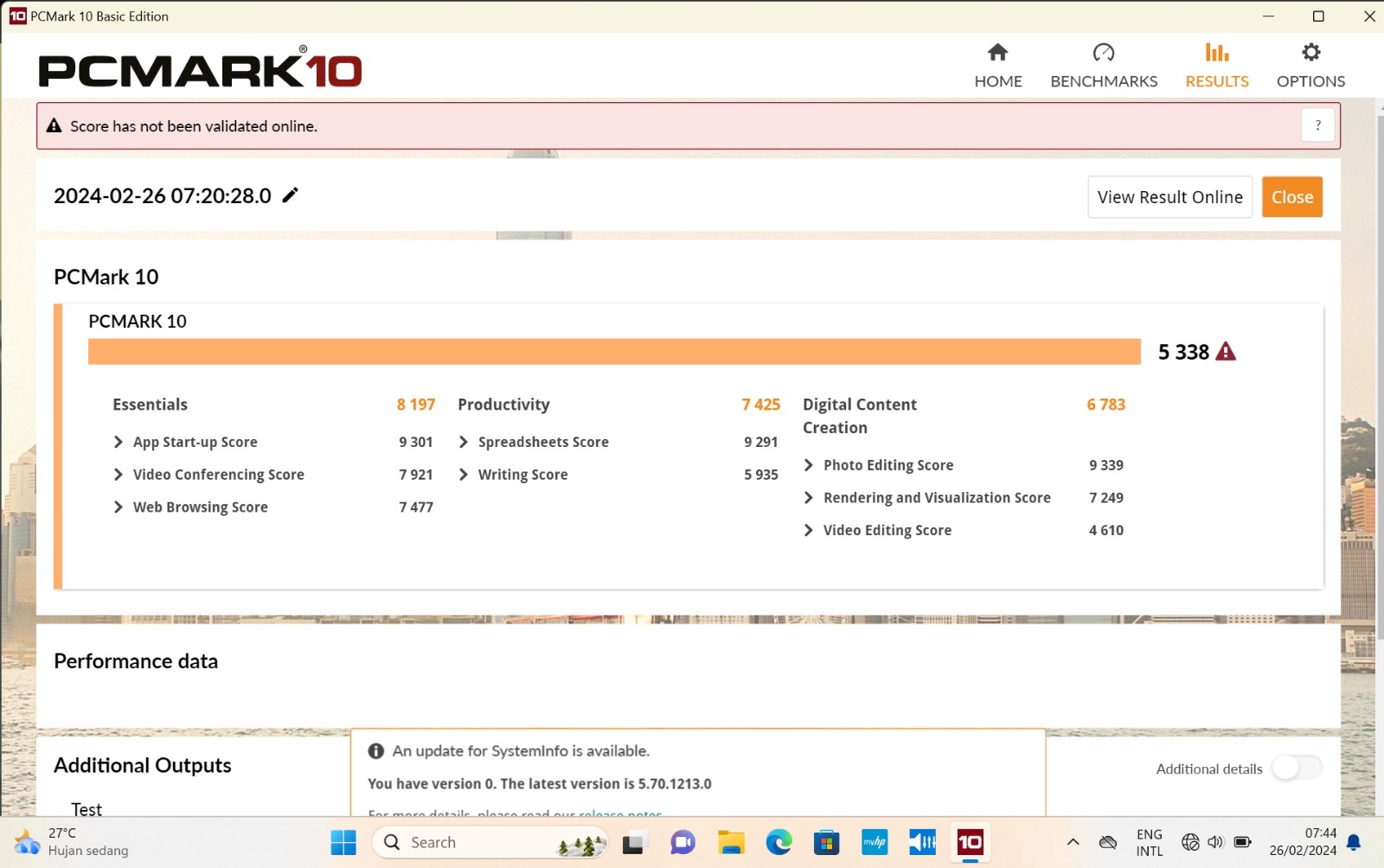1384x868 pixels.
Task: Click the info icon in update notice
Action: [x=375, y=751]
